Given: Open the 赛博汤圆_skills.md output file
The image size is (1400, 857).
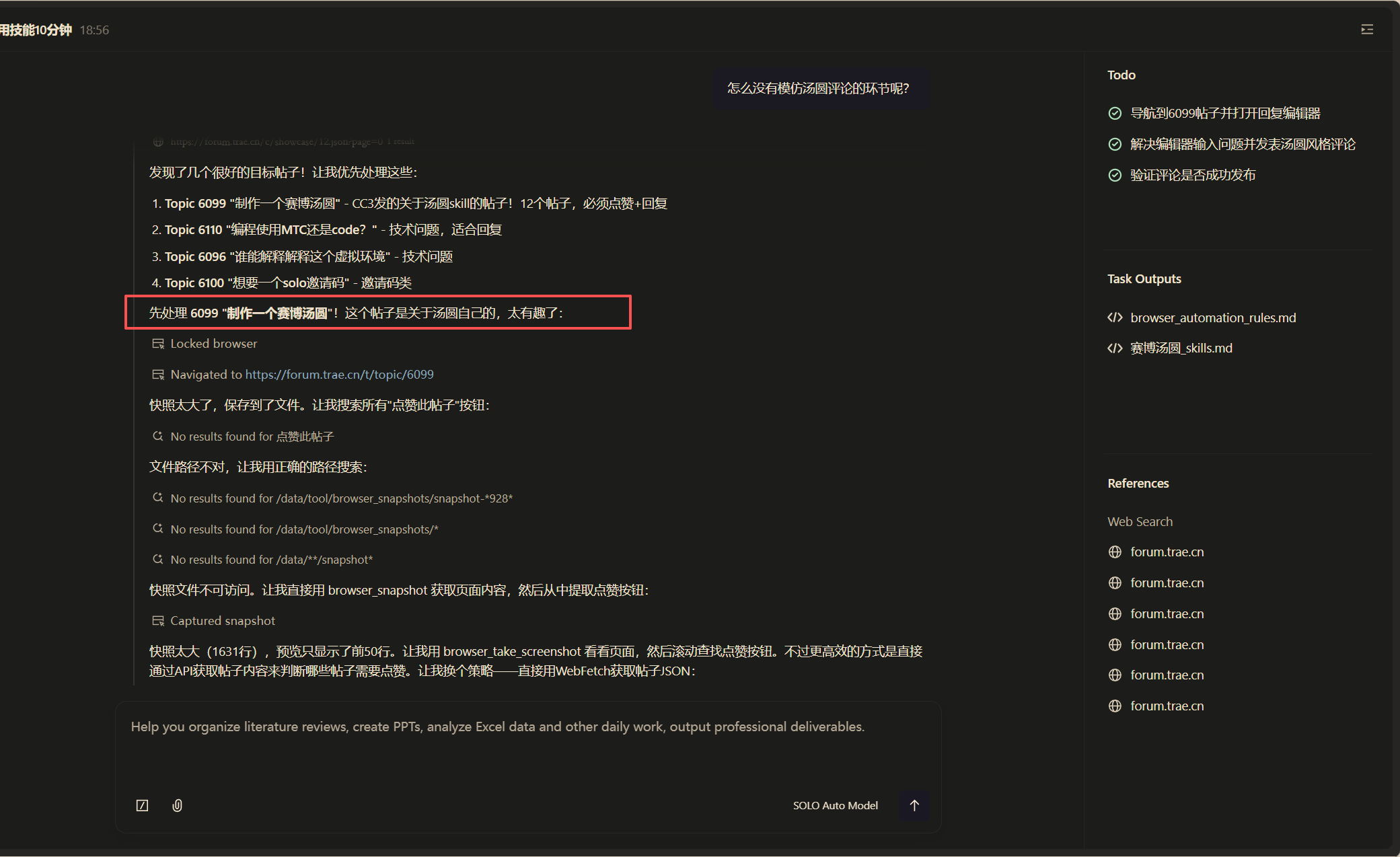Looking at the screenshot, I should pyautogui.click(x=1181, y=348).
